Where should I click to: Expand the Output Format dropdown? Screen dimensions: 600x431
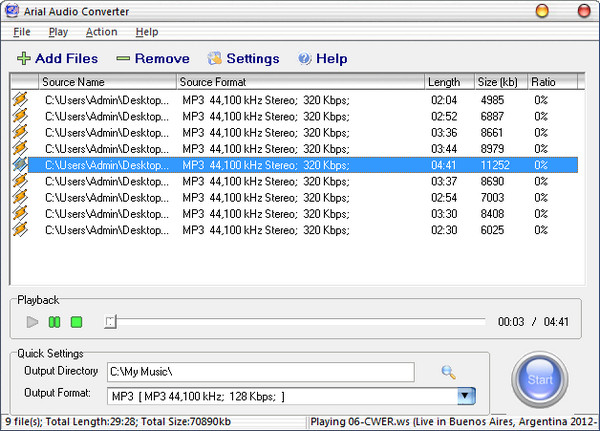tap(465, 396)
